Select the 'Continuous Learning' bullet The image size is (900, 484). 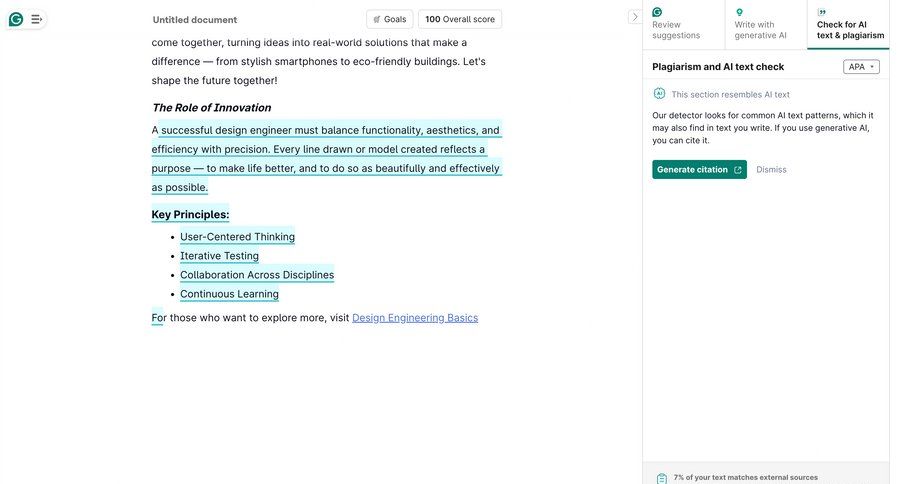(x=230, y=294)
